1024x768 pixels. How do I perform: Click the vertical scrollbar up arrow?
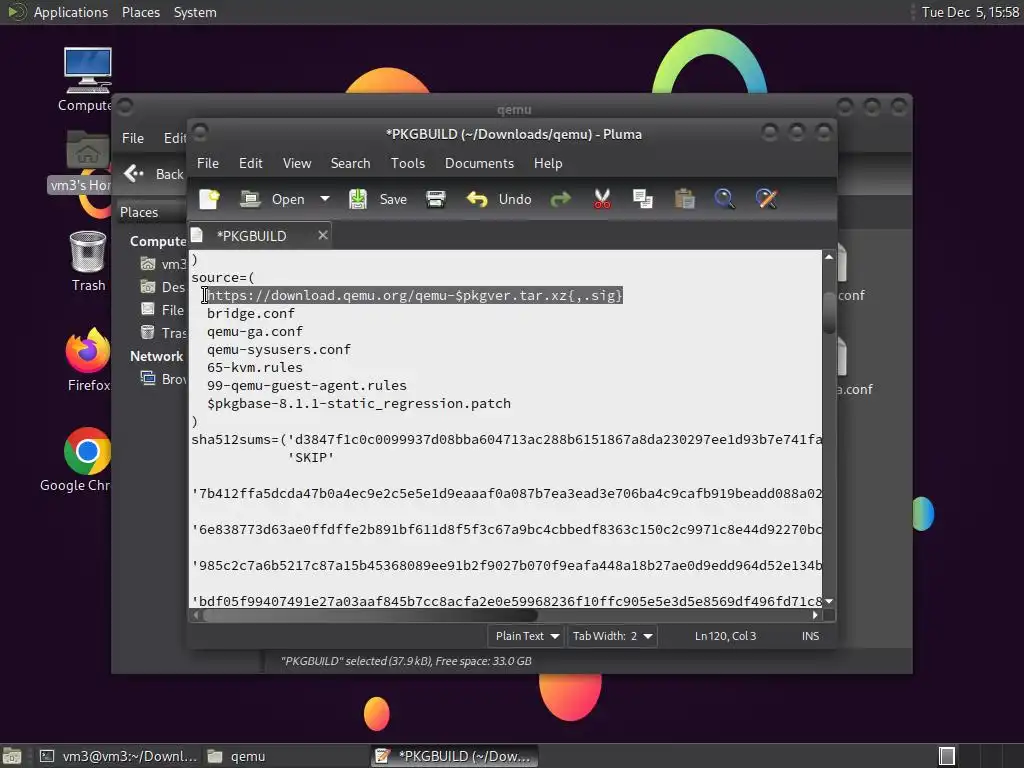(829, 257)
